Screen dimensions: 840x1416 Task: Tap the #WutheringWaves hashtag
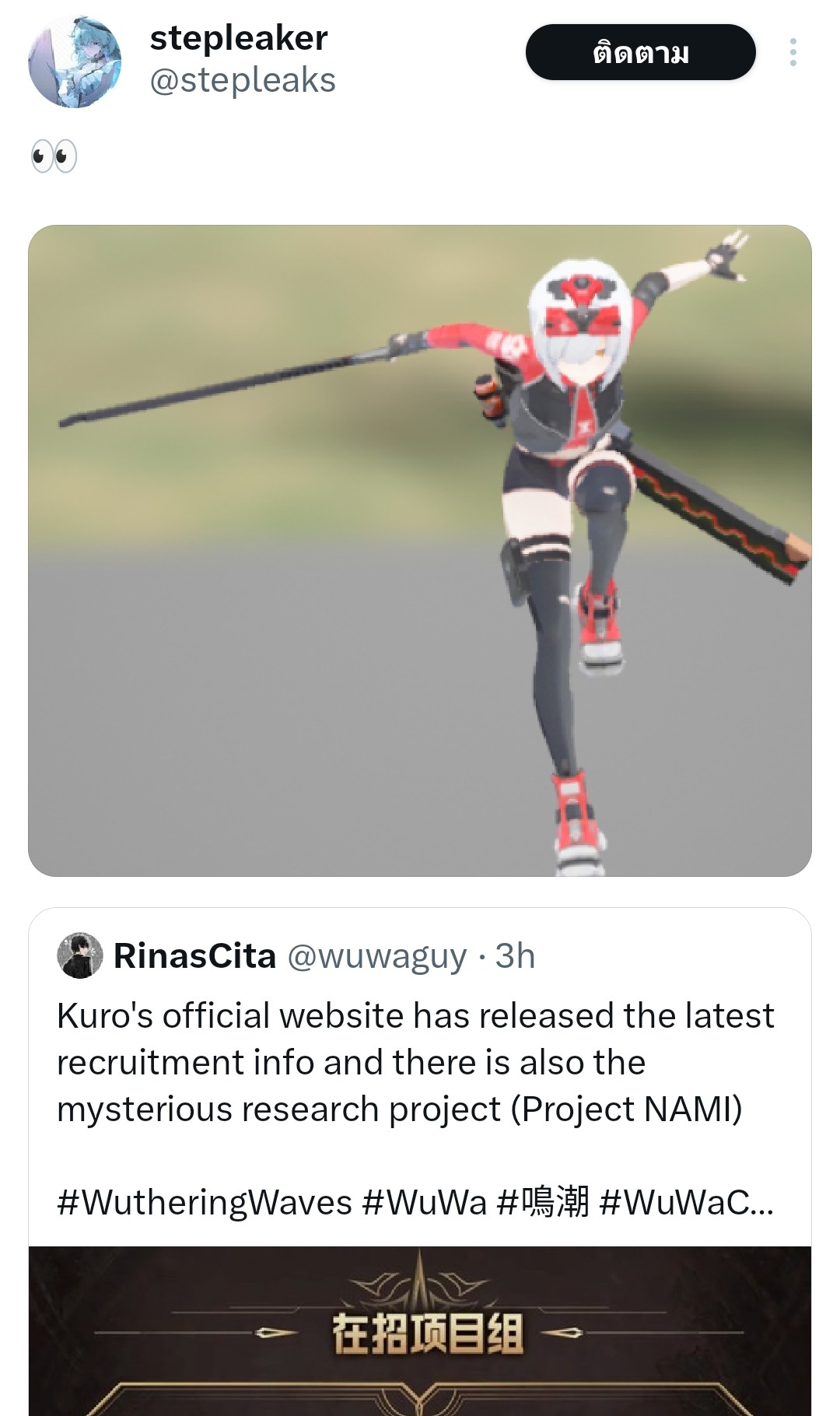[x=205, y=1202]
